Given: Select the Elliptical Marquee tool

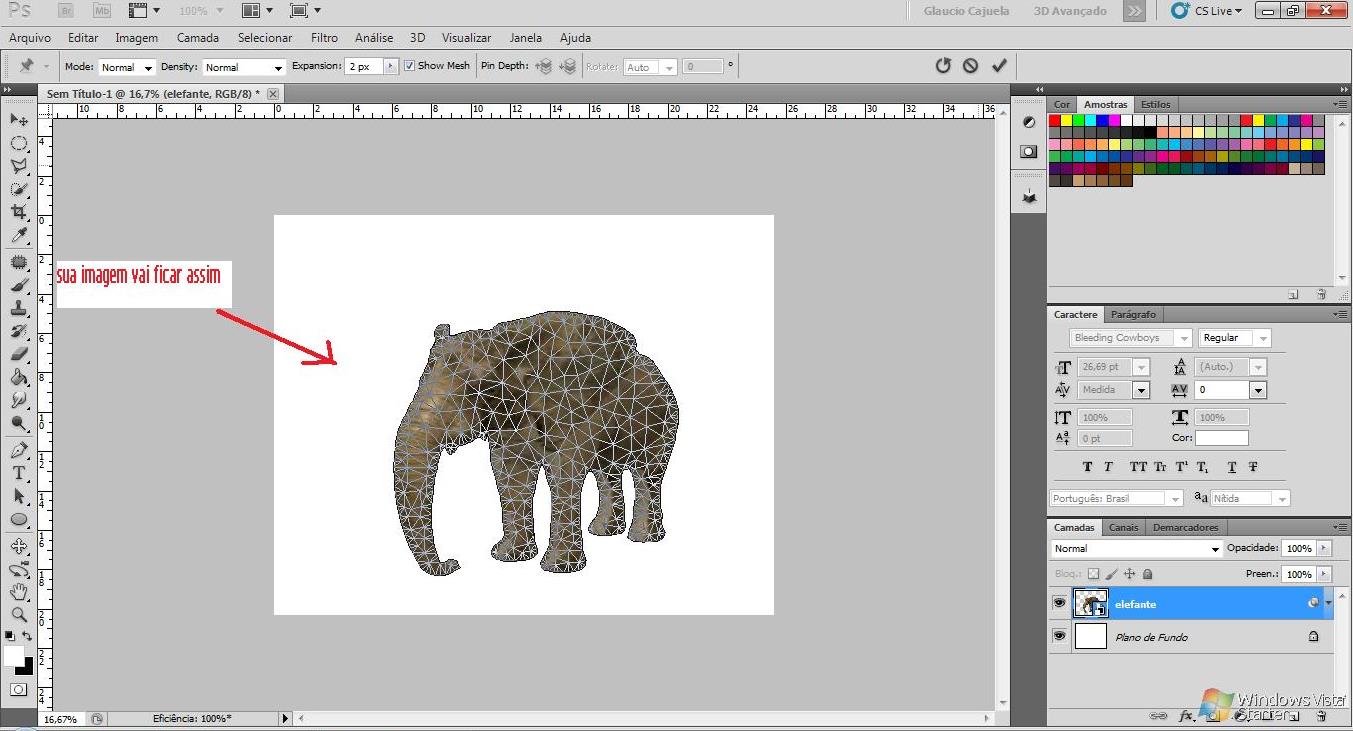Looking at the screenshot, I should pyautogui.click(x=19, y=143).
